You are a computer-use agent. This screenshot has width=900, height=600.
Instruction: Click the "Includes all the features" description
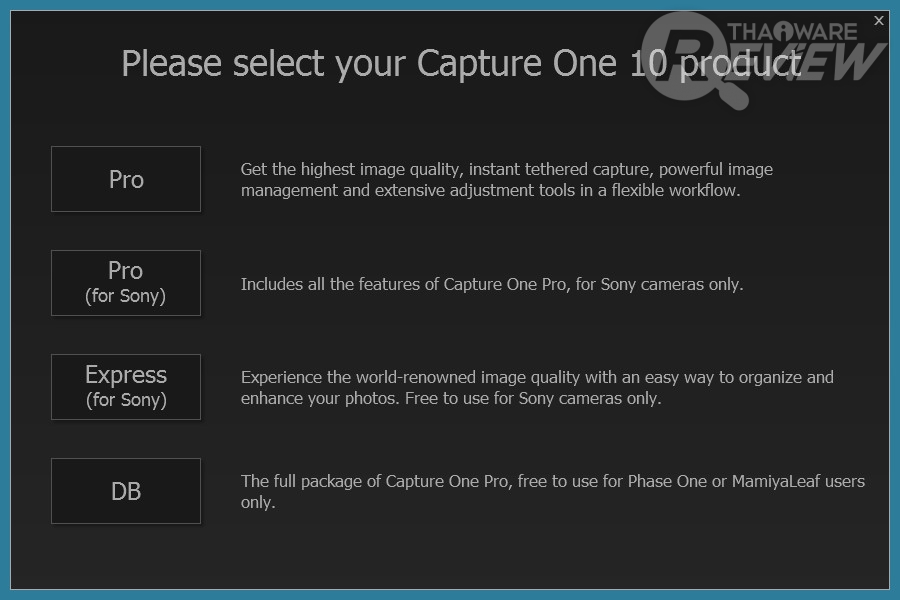[x=491, y=284]
